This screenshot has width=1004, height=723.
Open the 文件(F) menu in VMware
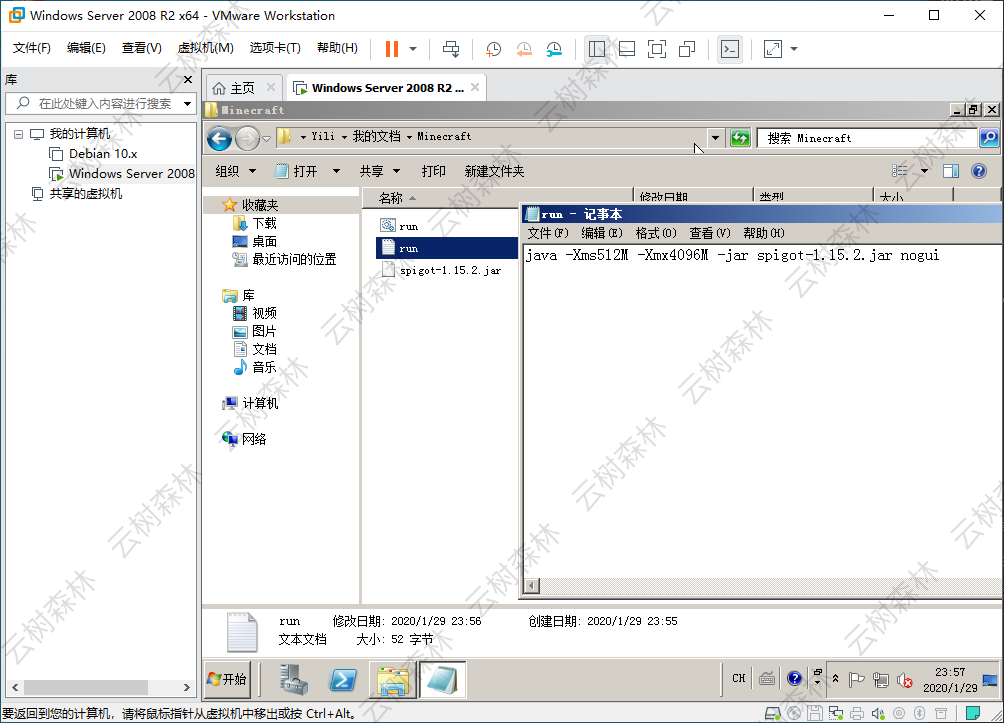coord(31,48)
